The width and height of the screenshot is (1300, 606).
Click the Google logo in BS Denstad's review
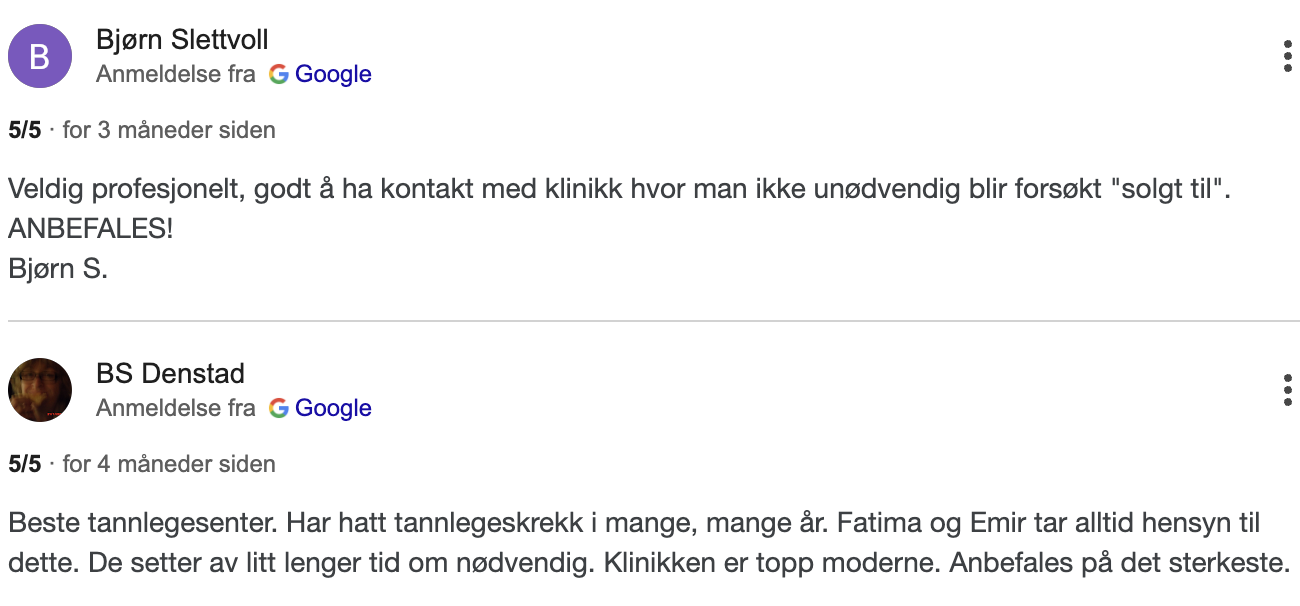tap(279, 409)
